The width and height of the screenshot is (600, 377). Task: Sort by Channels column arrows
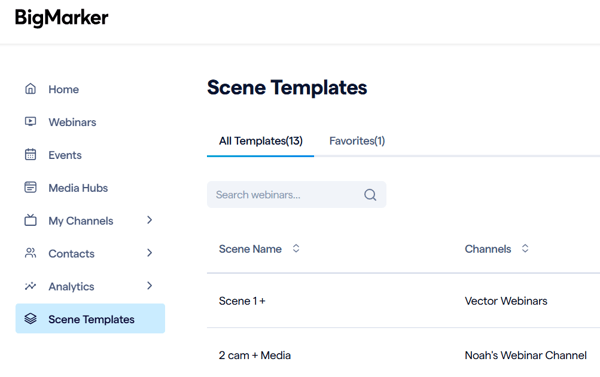(525, 248)
